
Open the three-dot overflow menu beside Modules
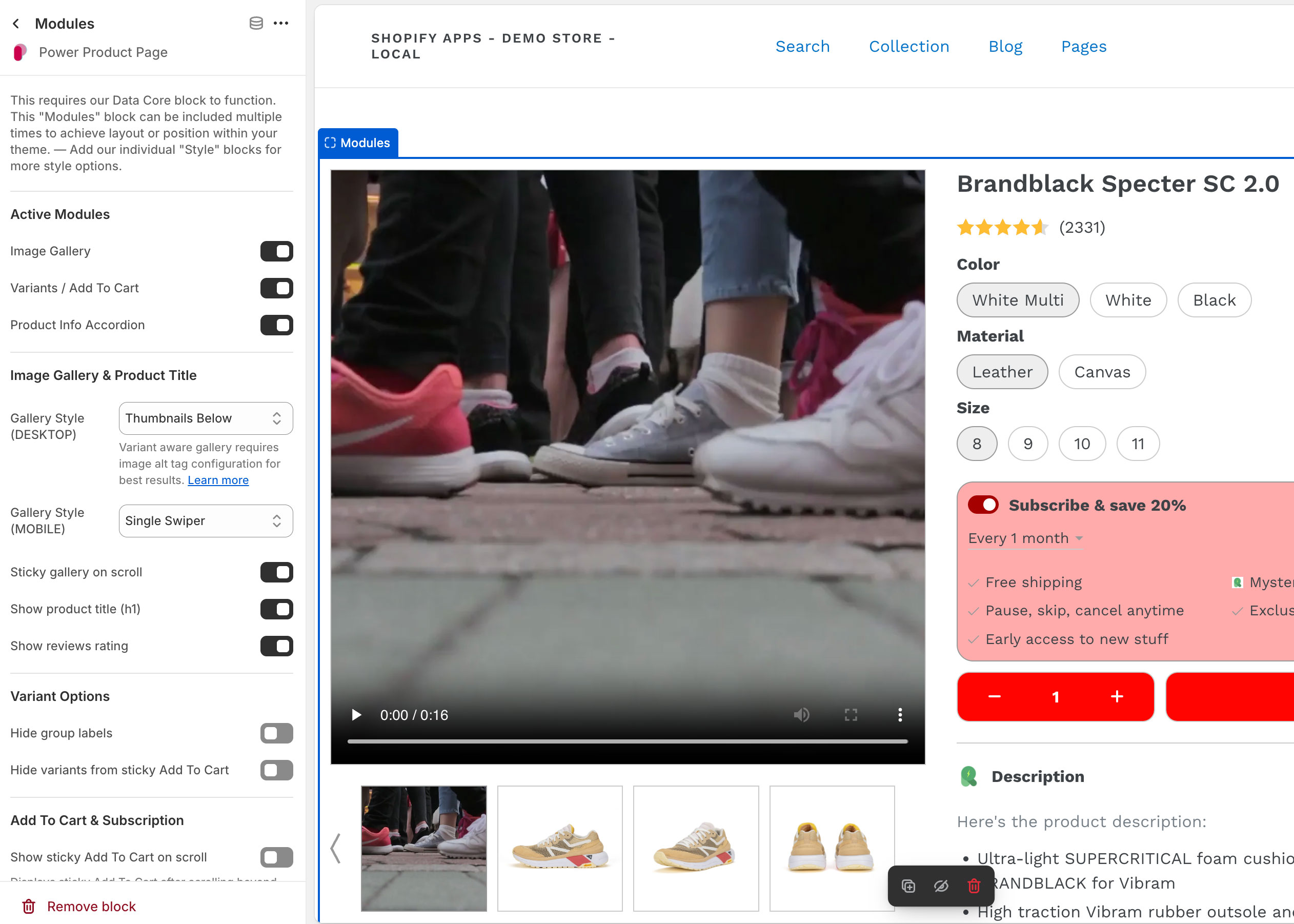281,23
